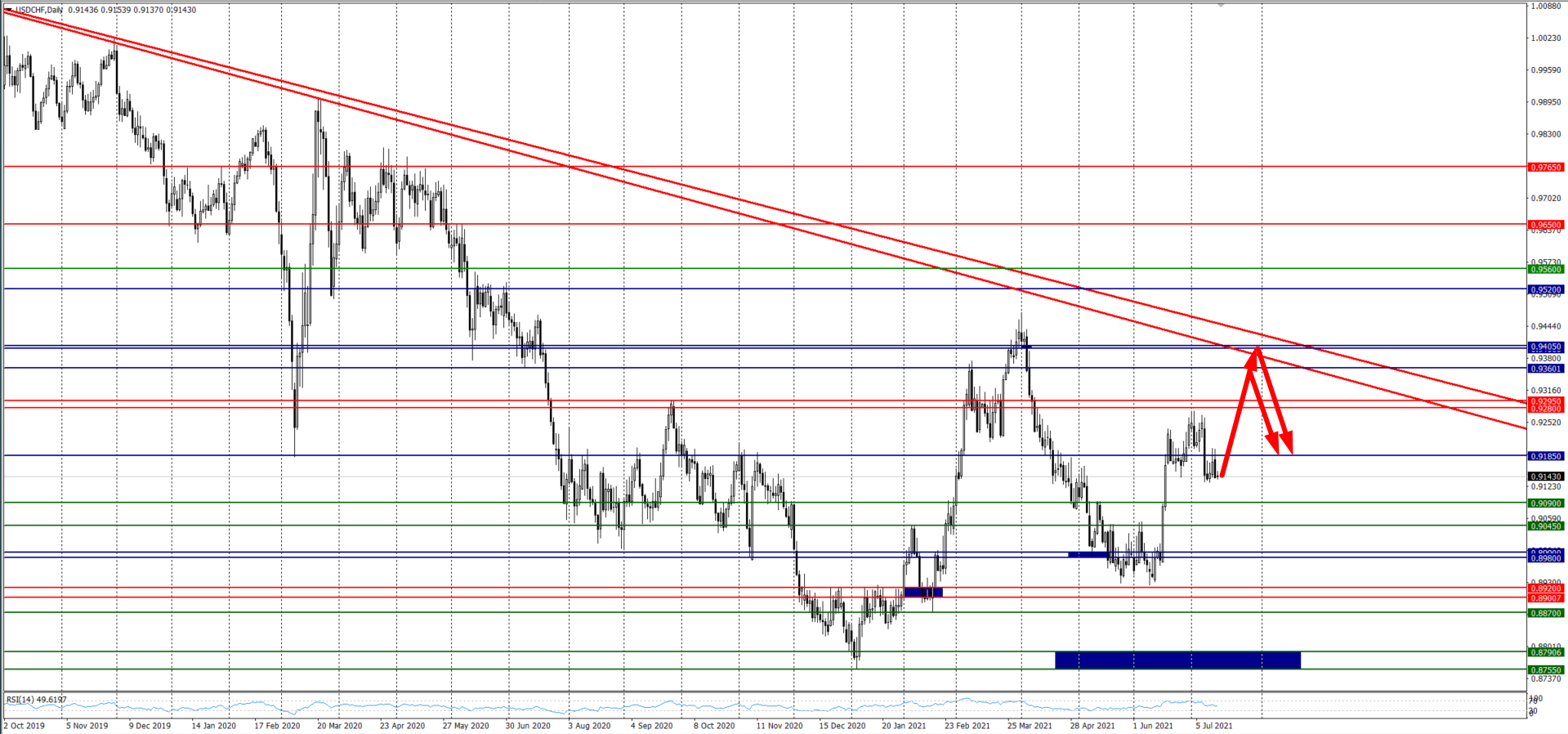Image resolution: width=1568 pixels, height=734 pixels.
Task: Click the 2 Oct 2019 date label
Action: coord(25,725)
